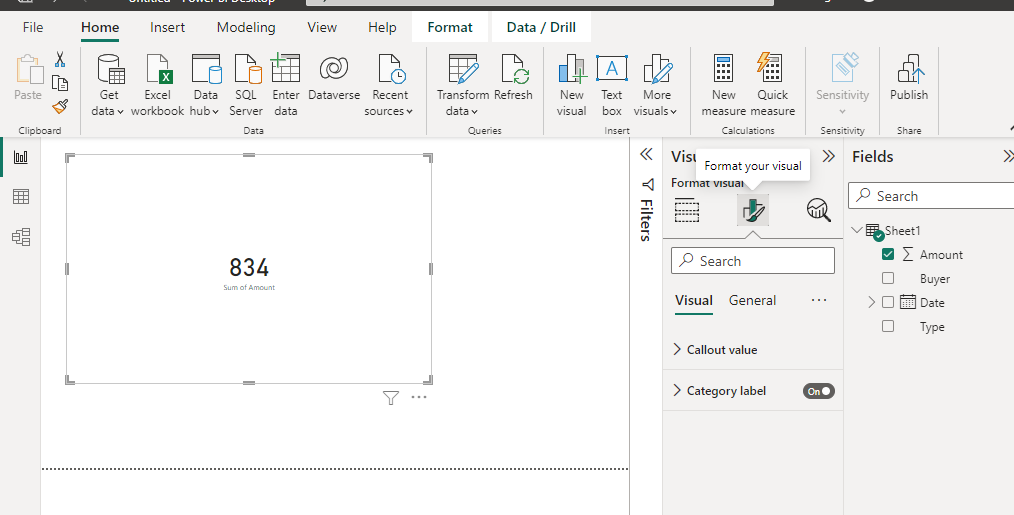The width and height of the screenshot is (1014, 515).
Task: Select the Home ribbon tab
Action: coord(100,27)
